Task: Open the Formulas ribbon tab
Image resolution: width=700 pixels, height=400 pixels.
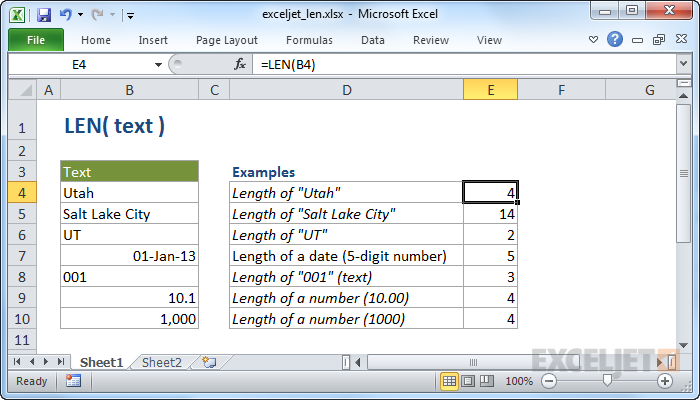Action: point(309,40)
